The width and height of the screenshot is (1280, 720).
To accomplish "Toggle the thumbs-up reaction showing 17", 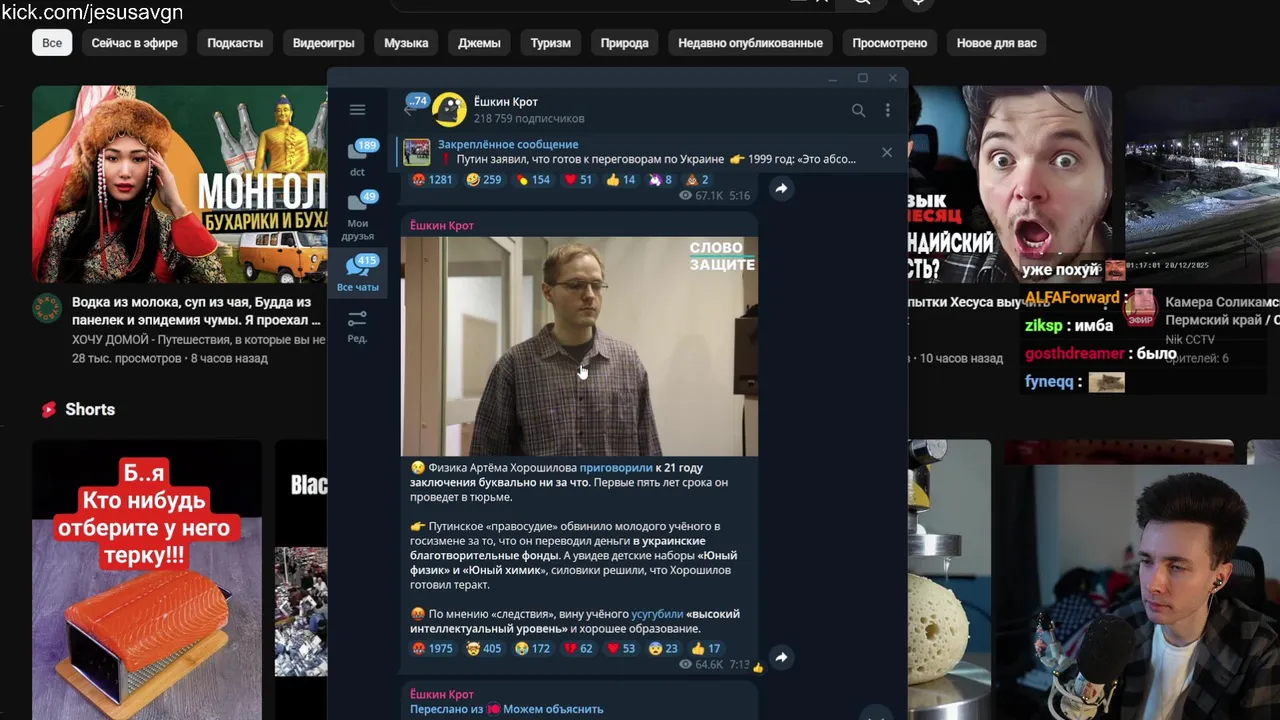I will click(706, 649).
